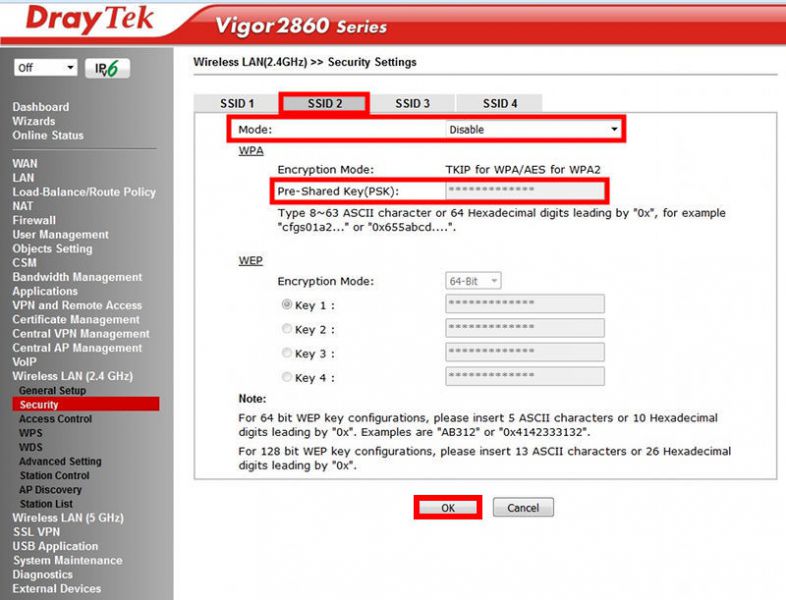Select Key 2 radio button
This screenshot has width=786, height=600.
tap(287, 328)
